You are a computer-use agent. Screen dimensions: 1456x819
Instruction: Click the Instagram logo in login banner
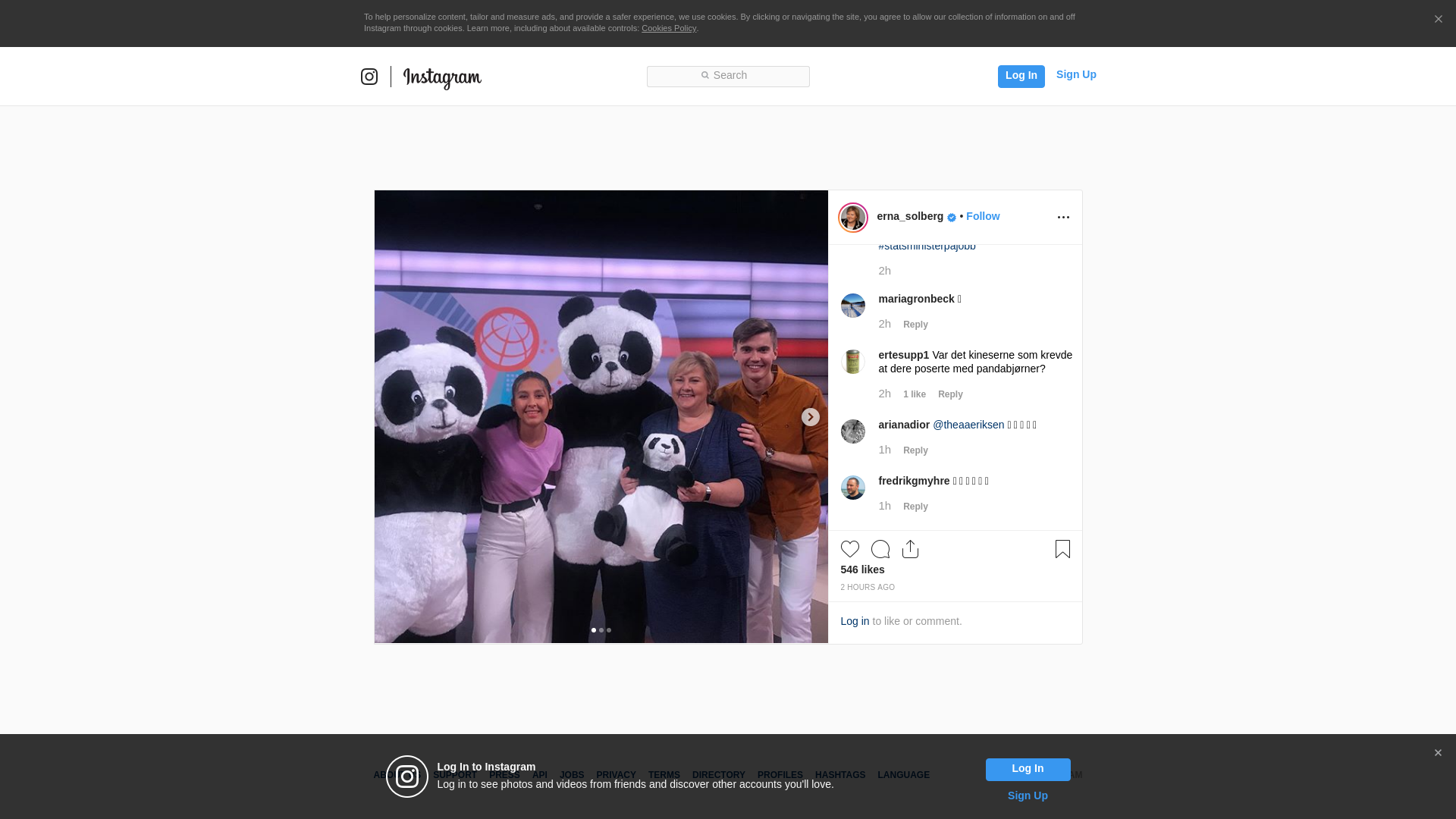coord(407,777)
